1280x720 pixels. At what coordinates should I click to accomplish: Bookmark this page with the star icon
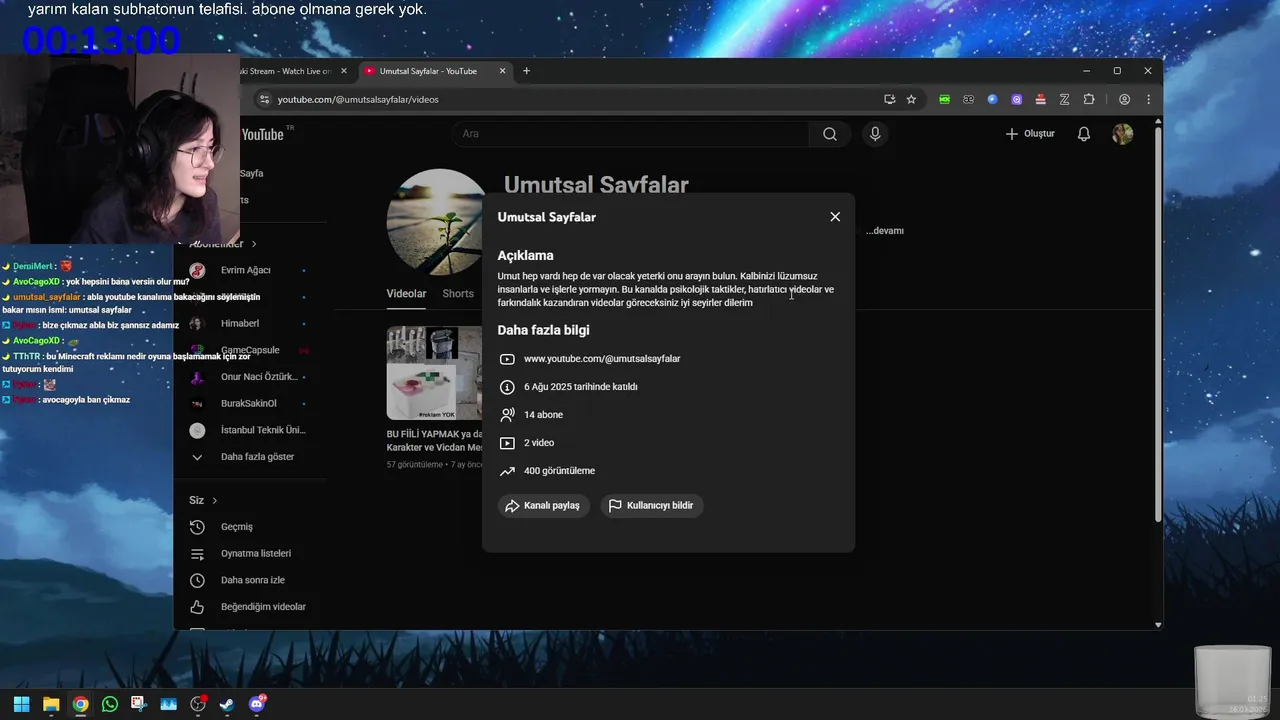(911, 100)
